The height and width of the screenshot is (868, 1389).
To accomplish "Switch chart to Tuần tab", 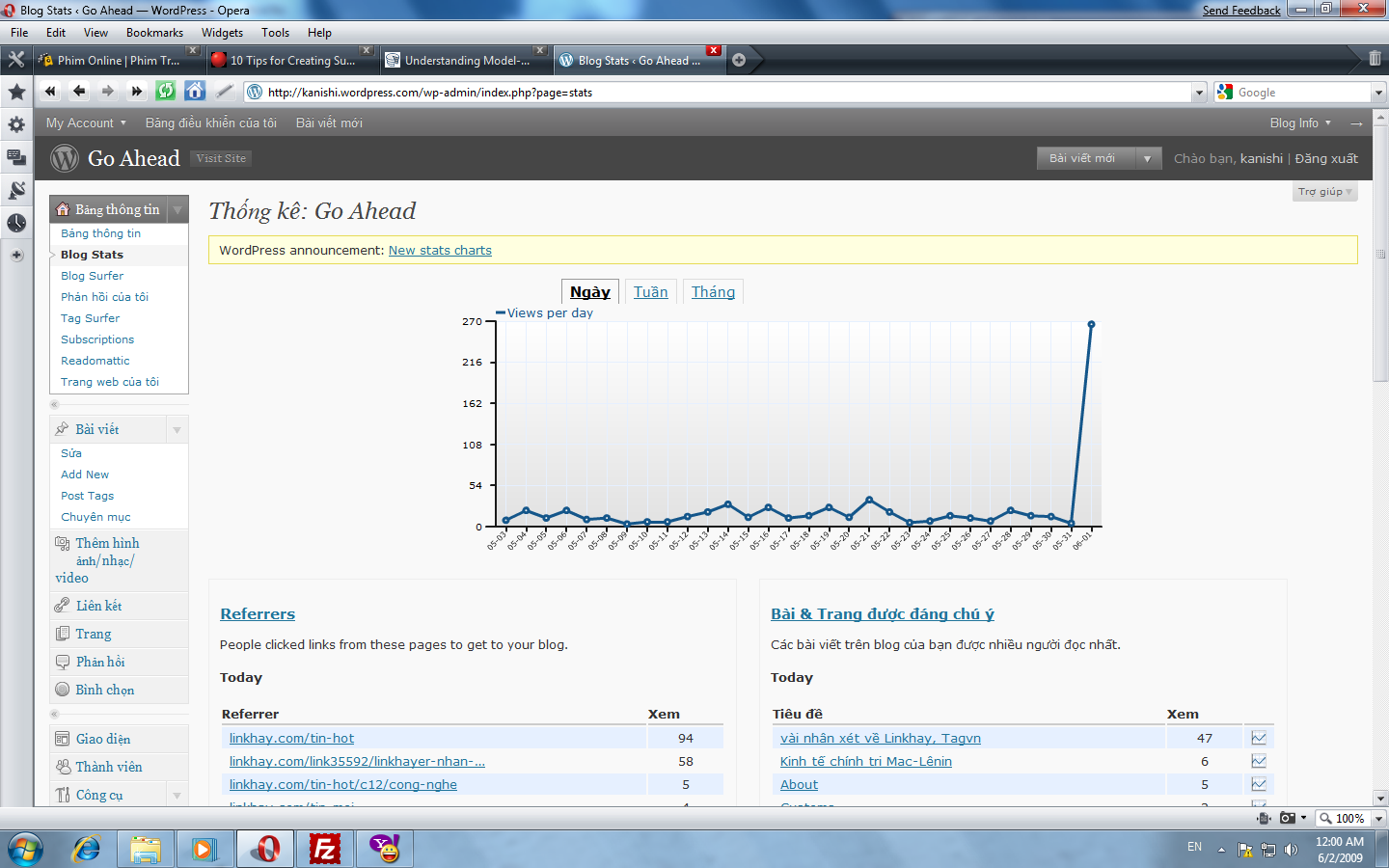I will pyautogui.click(x=650, y=292).
